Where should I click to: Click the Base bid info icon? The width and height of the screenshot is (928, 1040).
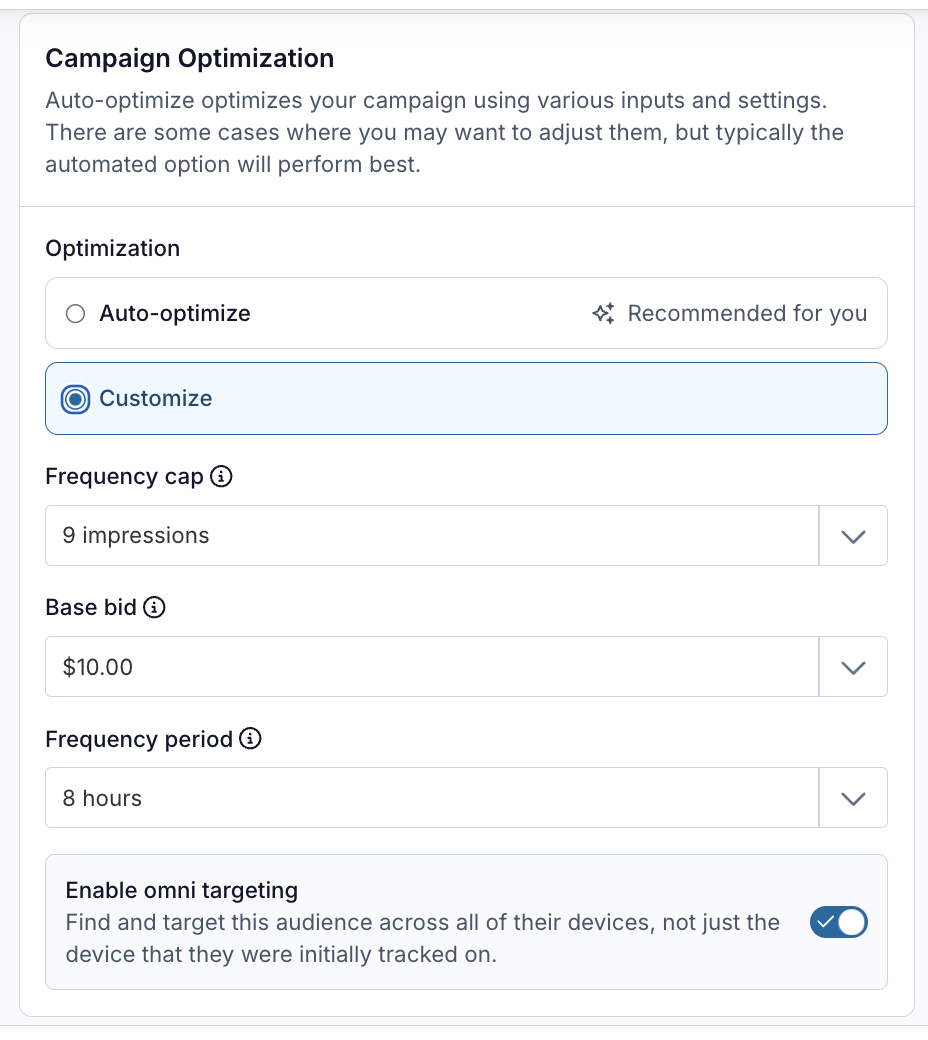(154, 607)
